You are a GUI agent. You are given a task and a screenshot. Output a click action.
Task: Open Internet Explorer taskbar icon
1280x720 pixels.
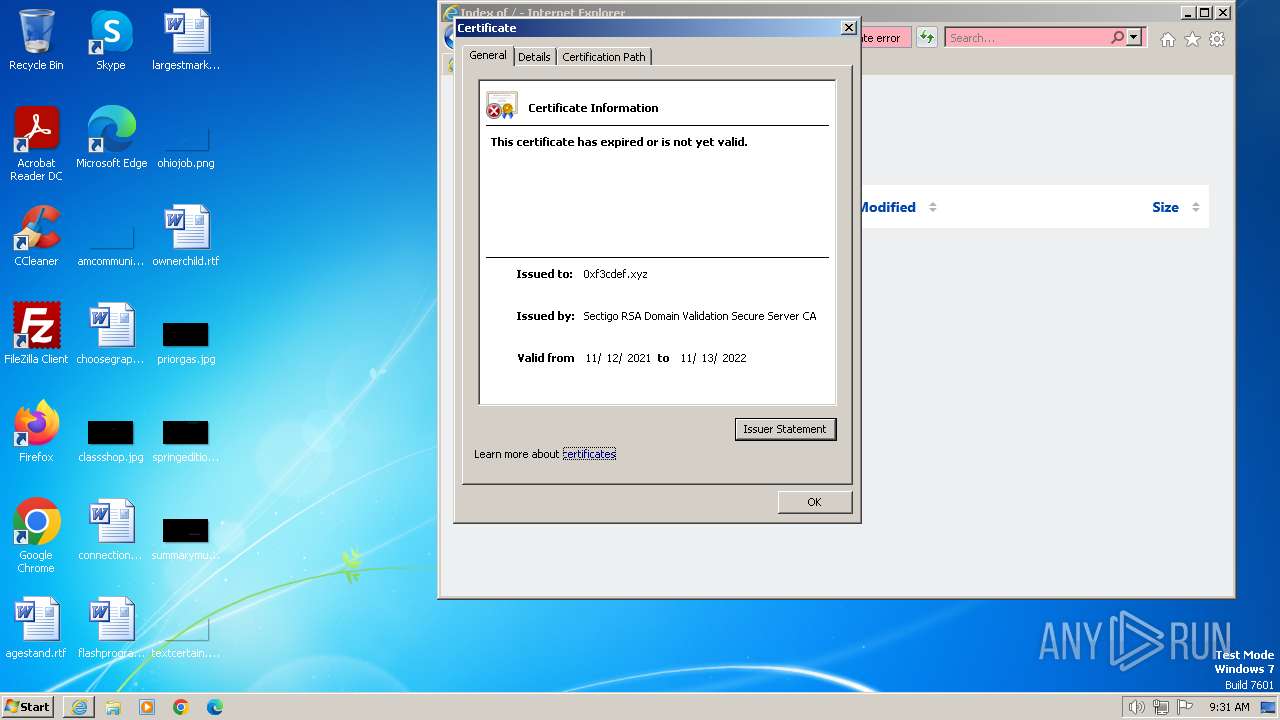(79, 707)
